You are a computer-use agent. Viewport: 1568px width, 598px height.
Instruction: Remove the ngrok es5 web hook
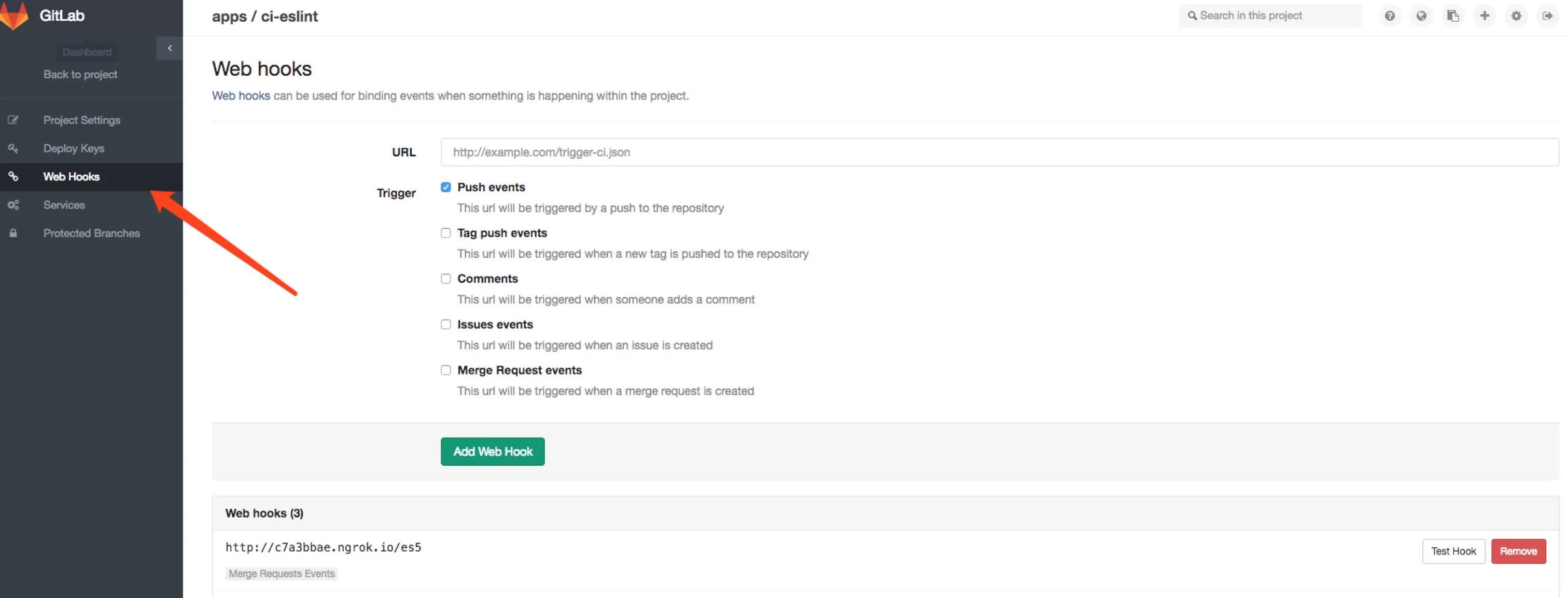tap(1518, 551)
